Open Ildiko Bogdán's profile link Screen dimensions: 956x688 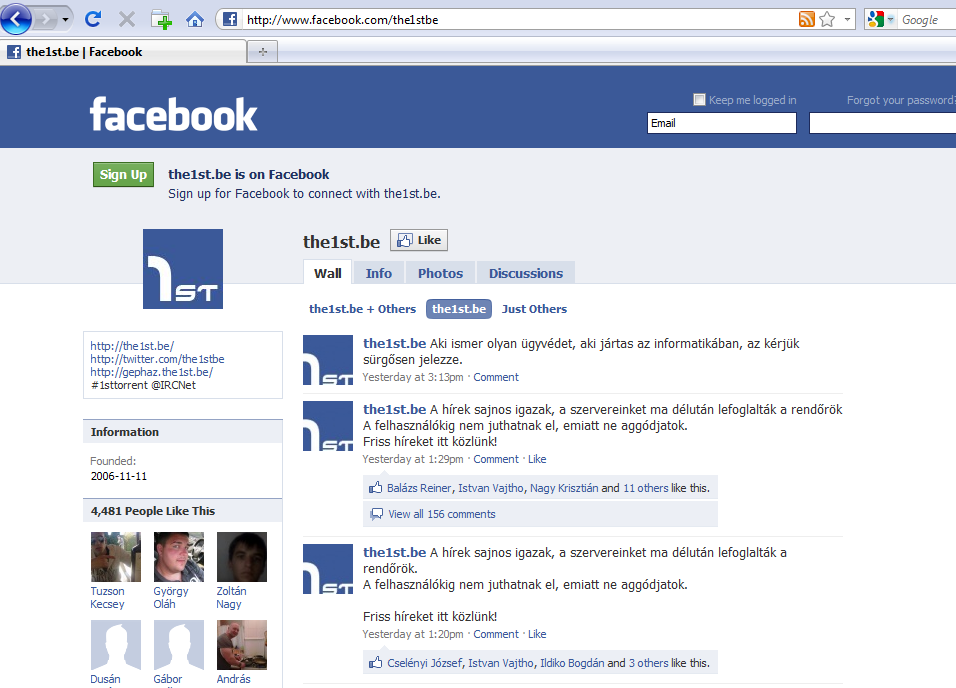pyautogui.click(x=572, y=663)
